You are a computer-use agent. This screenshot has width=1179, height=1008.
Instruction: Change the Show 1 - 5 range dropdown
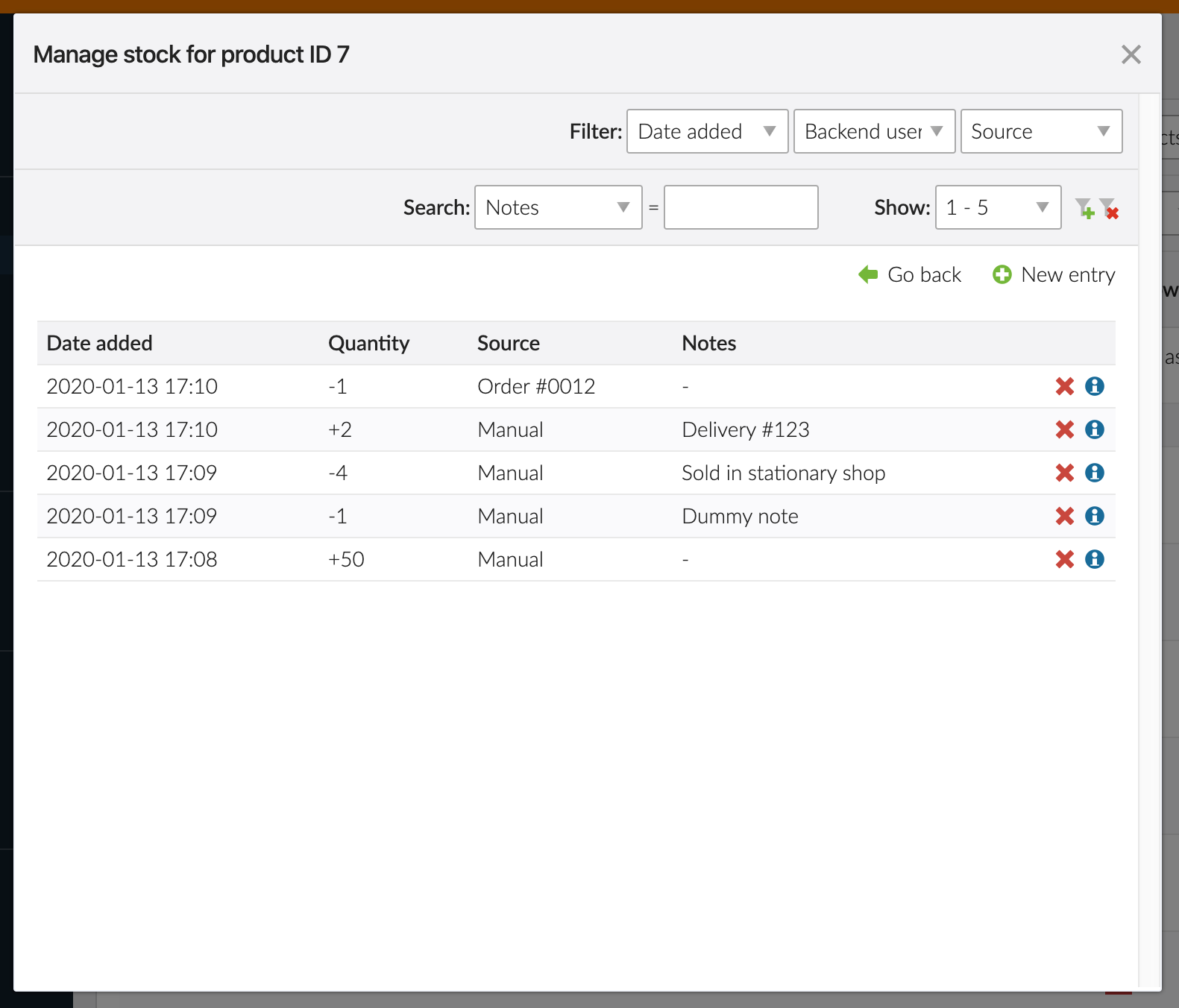[998, 207]
